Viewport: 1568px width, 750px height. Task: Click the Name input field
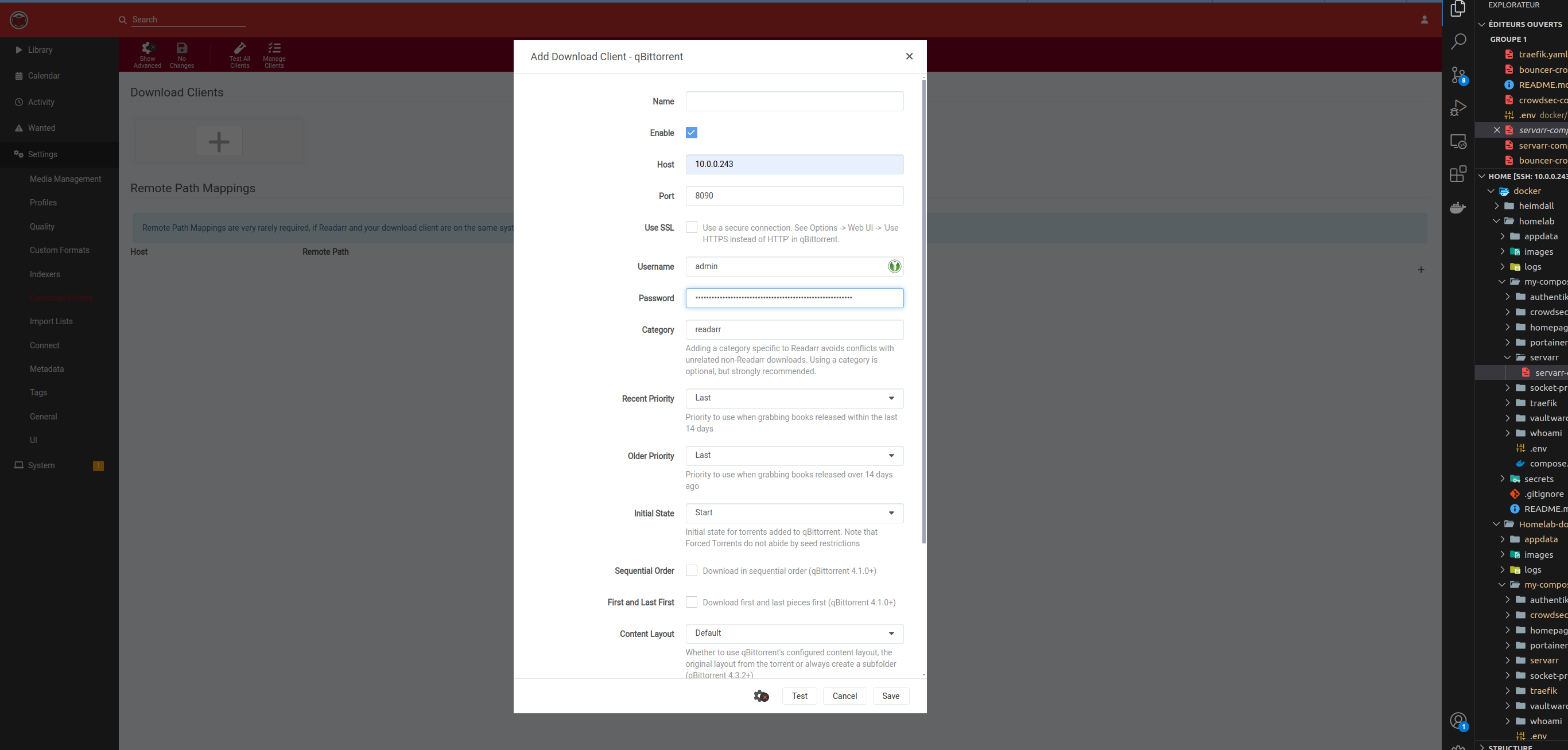[794, 101]
